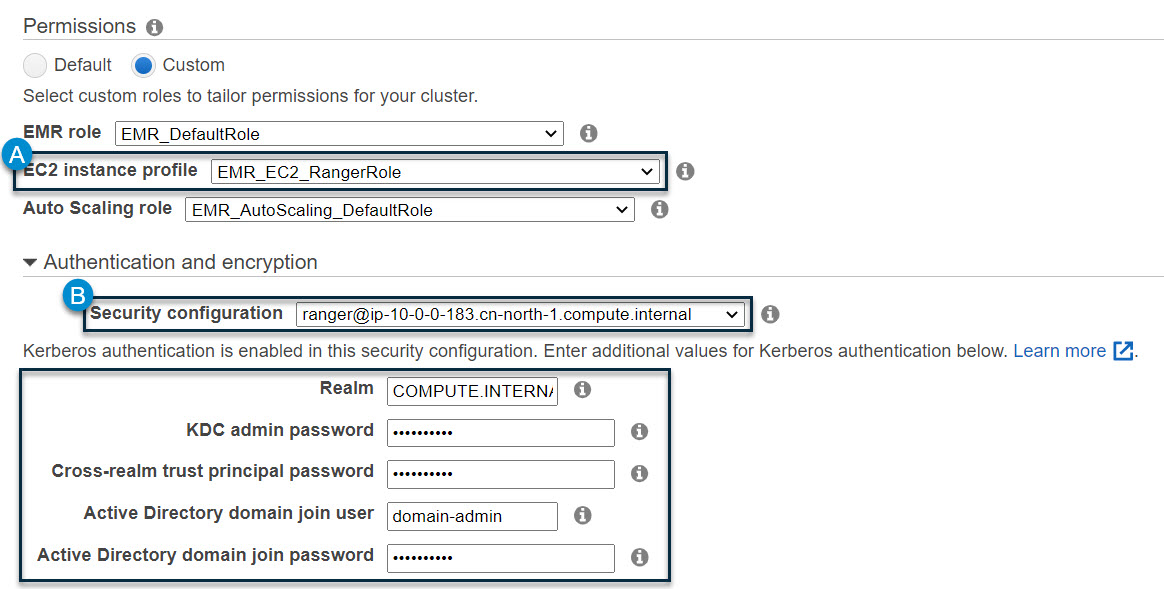Click the info icon next to Permissions
1164x589 pixels.
pos(154,27)
